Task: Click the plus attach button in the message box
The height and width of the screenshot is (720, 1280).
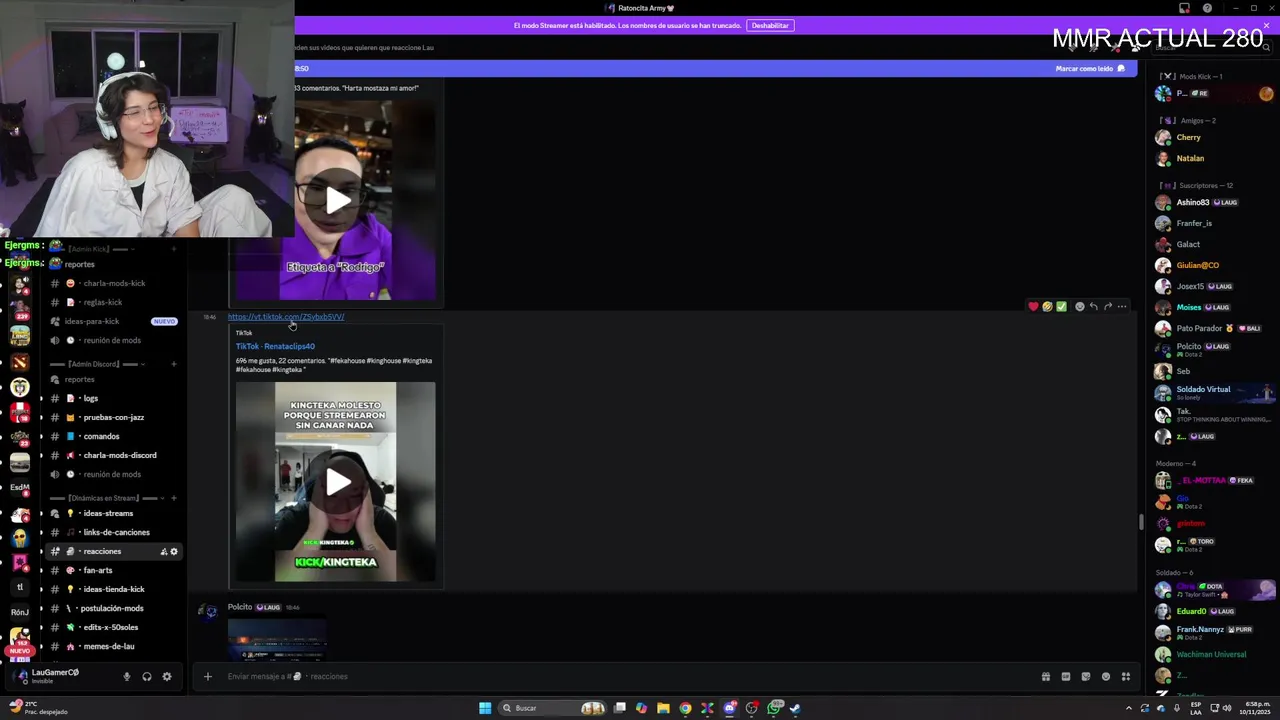Action: point(208,676)
